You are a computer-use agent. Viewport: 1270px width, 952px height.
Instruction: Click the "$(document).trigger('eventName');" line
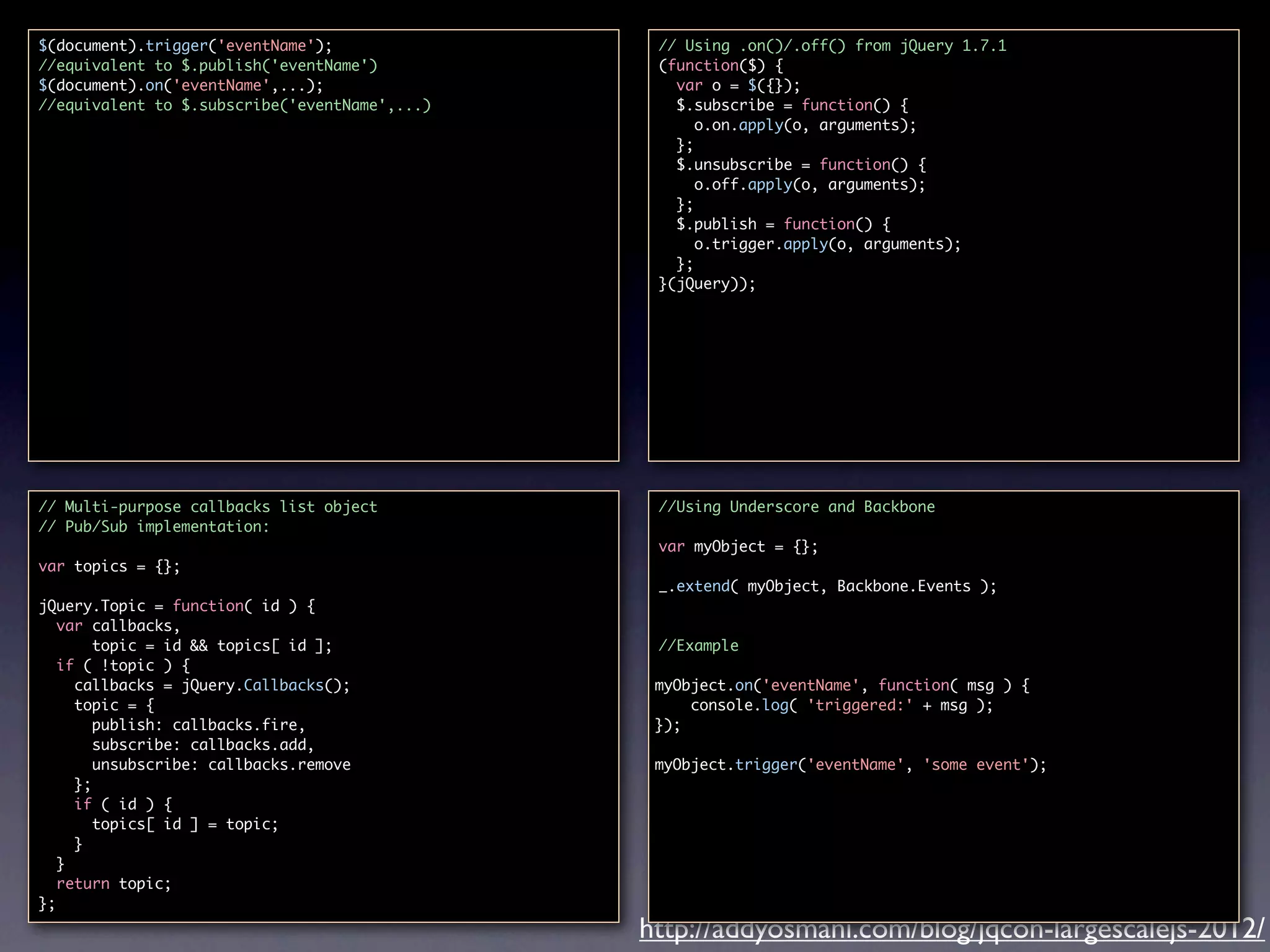click(185, 46)
